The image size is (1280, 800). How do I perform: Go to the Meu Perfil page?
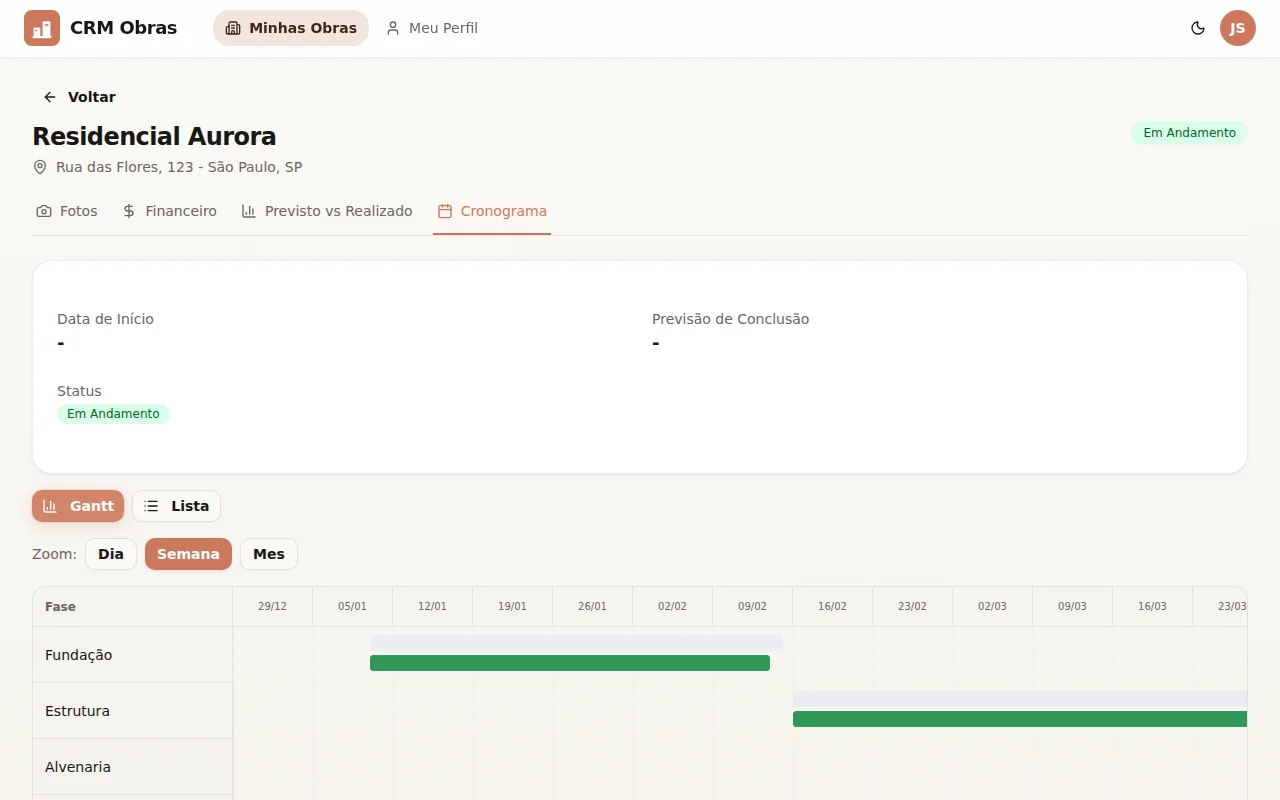432,28
